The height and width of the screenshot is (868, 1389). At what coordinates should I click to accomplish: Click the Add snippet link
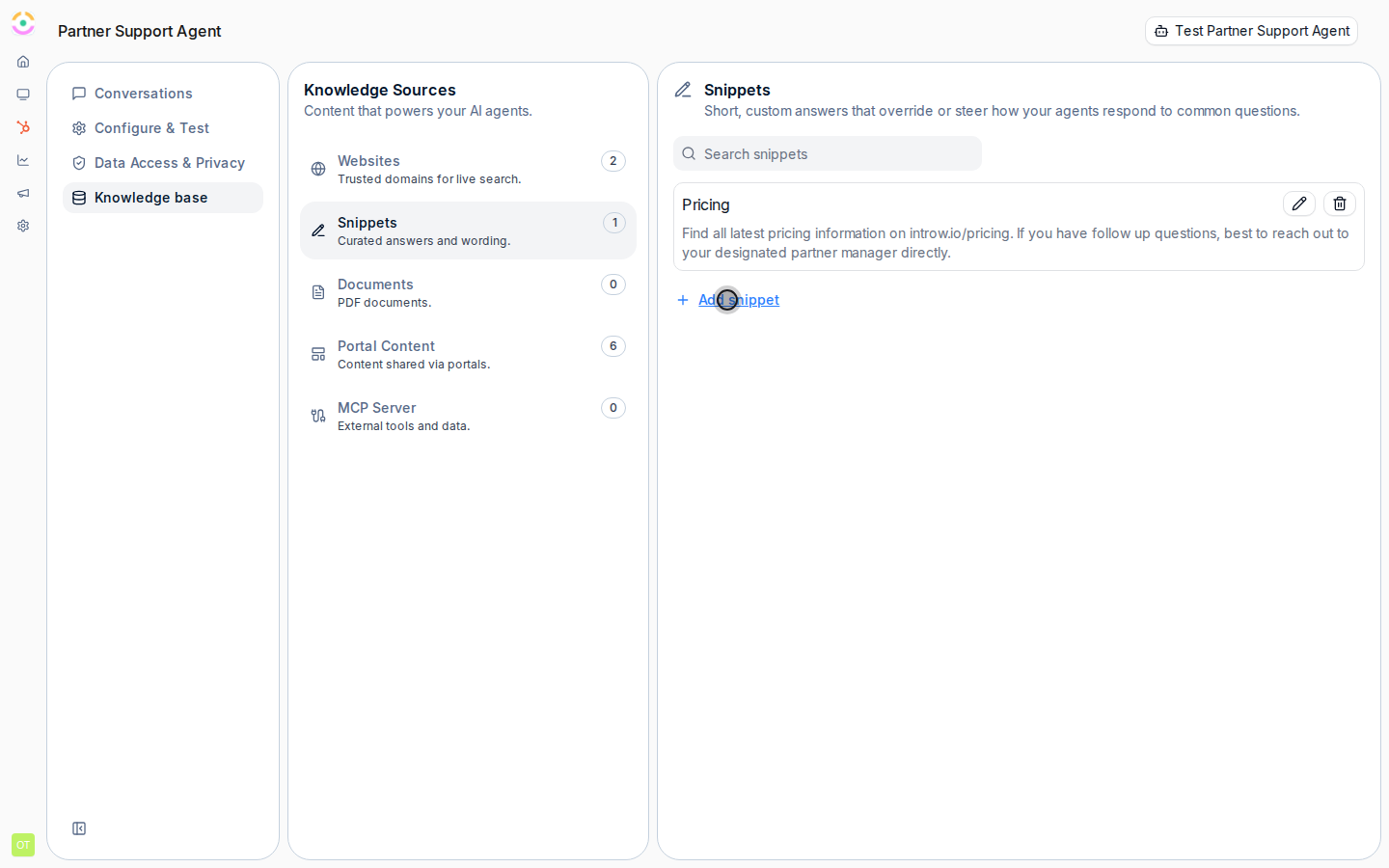[x=729, y=300]
